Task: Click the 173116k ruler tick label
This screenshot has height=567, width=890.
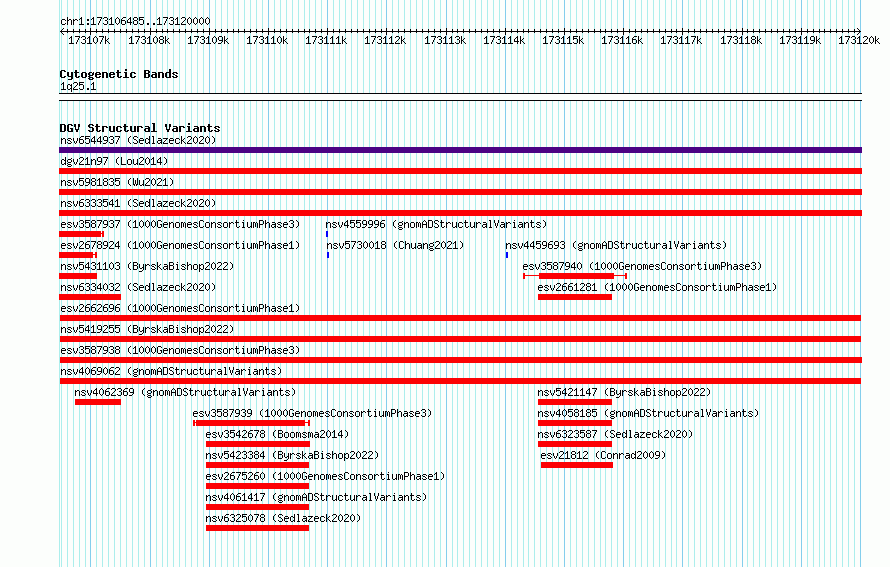Action: click(x=622, y=40)
